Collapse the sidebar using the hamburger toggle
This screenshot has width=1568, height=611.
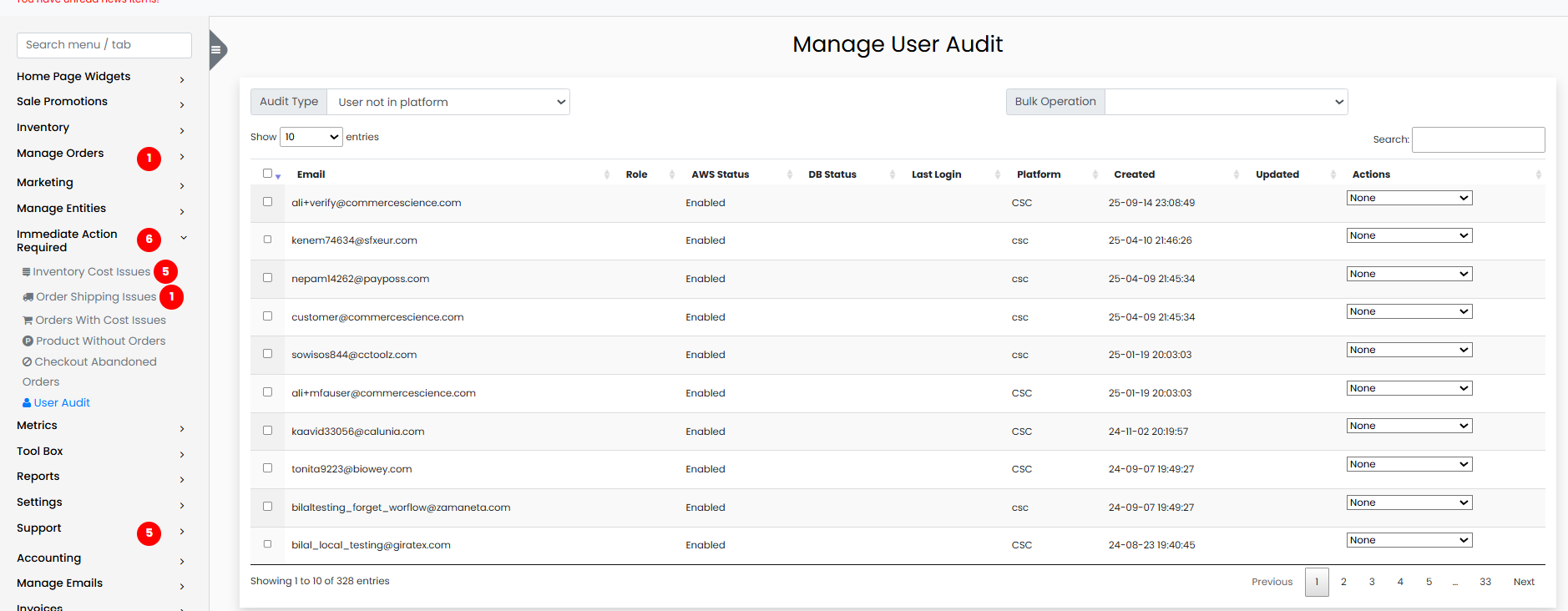tap(216, 50)
